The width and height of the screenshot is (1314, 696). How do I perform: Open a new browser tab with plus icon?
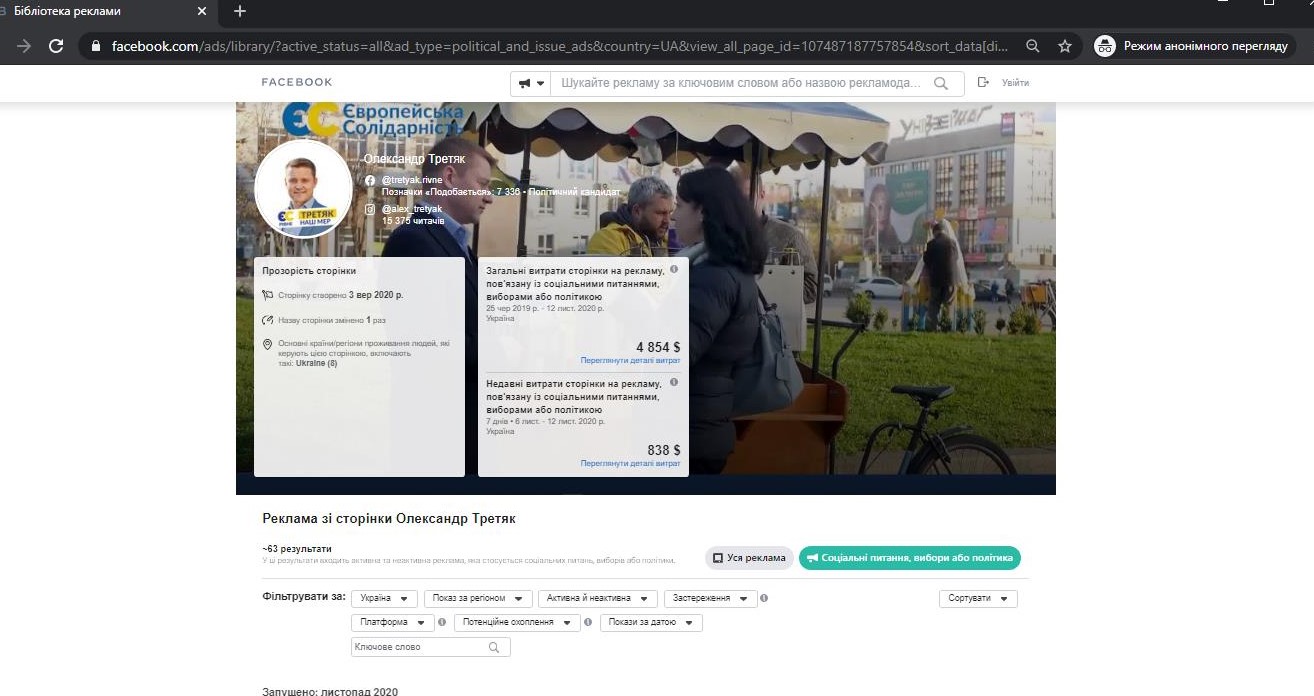point(239,12)
